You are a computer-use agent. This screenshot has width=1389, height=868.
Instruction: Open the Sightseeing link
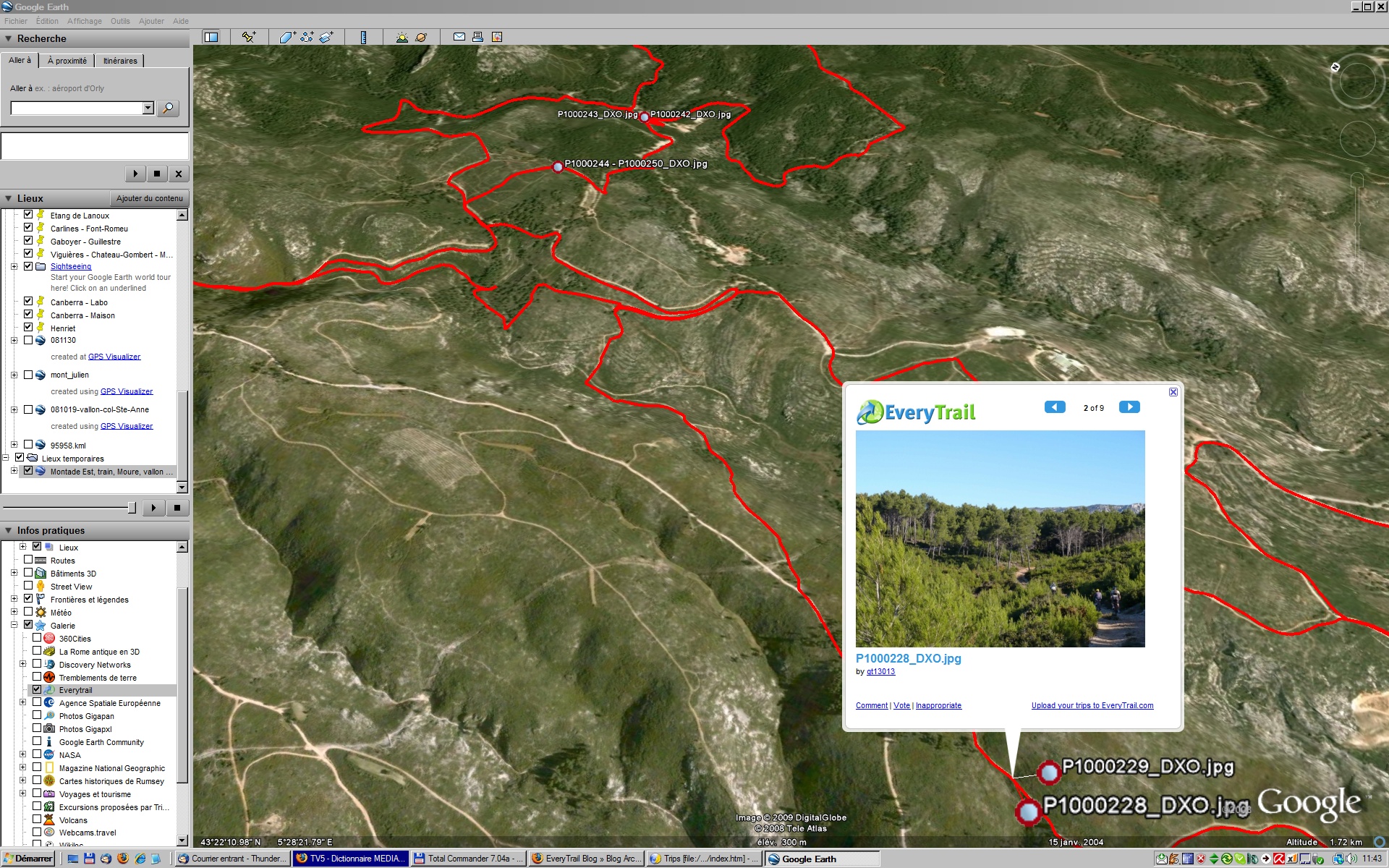coord(71,266)
